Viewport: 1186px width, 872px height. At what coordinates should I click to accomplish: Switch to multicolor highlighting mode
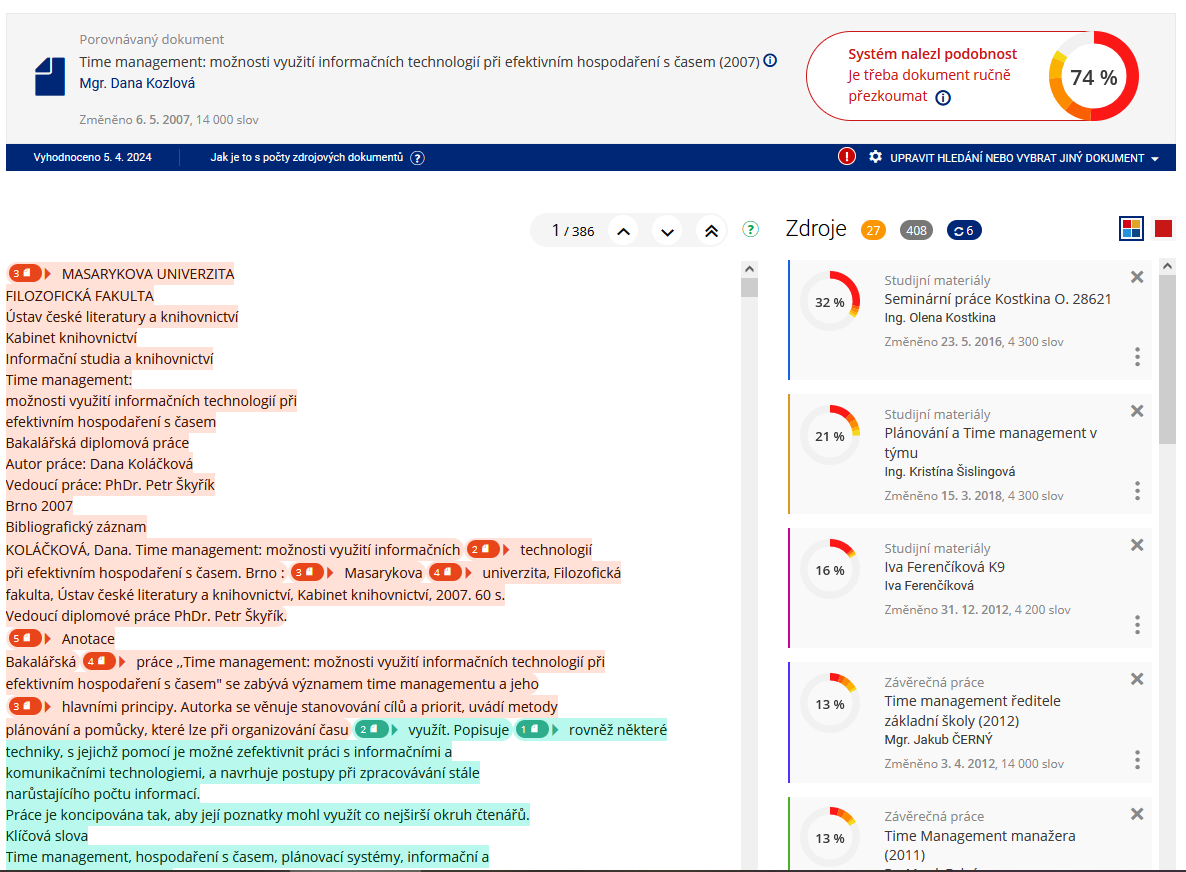click(x=1131, y=228)
